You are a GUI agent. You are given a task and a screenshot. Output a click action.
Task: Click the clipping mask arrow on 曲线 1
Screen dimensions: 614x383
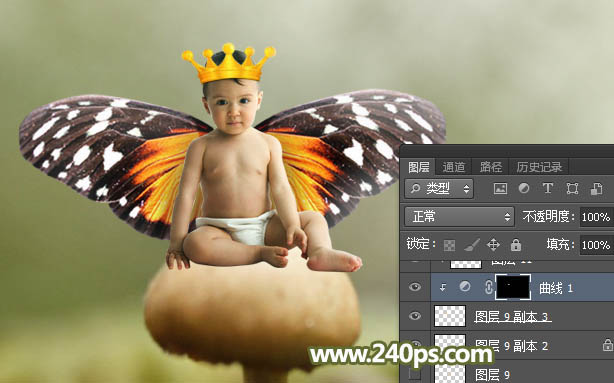[443, 287]
